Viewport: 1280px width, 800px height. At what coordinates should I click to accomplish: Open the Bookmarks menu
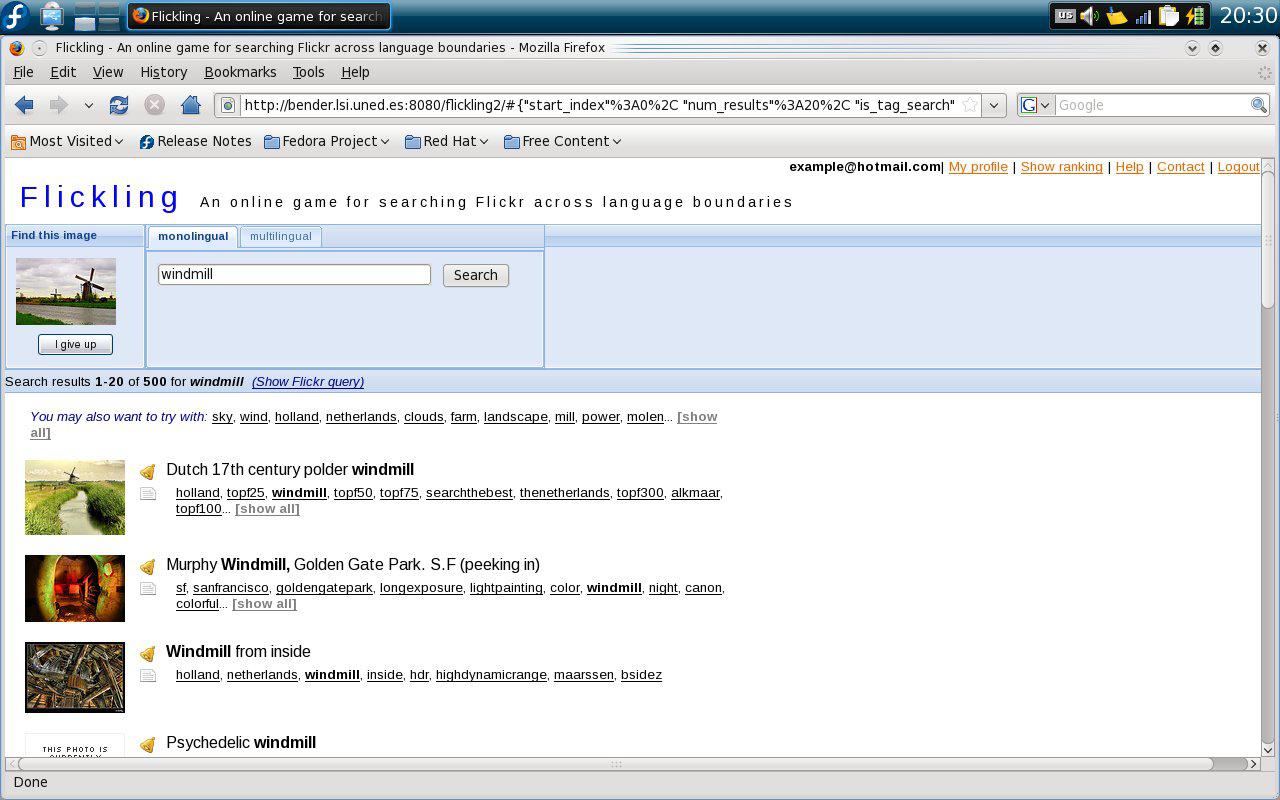240,72
